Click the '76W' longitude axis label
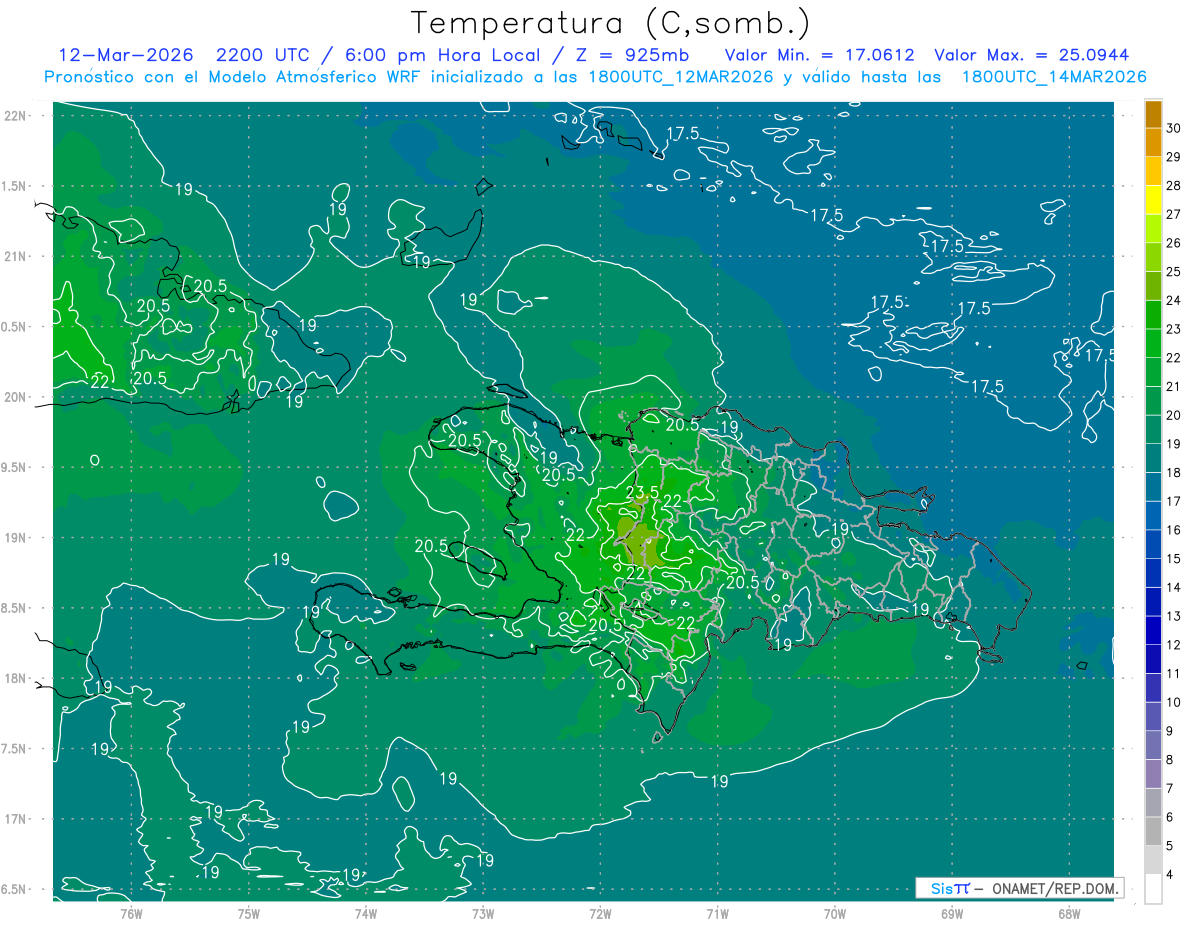The height and width of the screenshot is (927, 1200). [x=131, y=914]
